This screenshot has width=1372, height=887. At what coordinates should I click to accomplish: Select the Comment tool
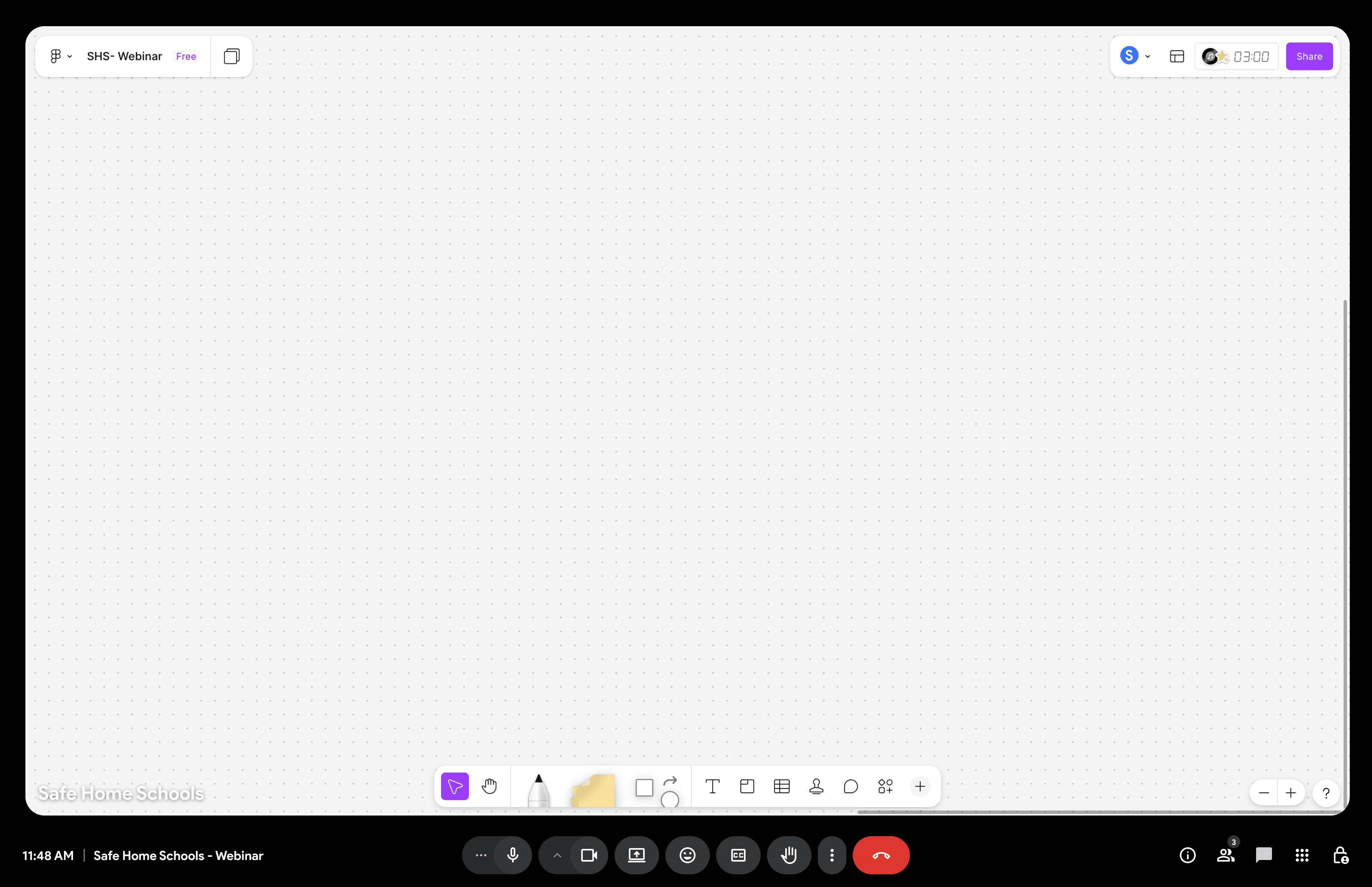click(850, 786)
